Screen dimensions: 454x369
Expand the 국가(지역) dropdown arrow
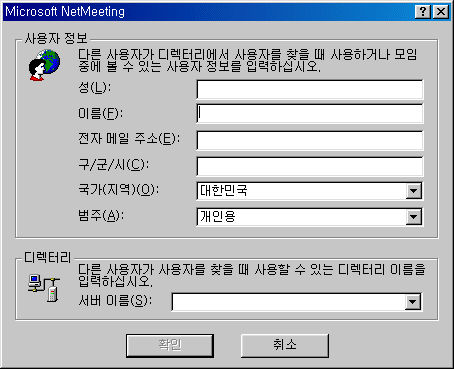[x=414, y=191]
